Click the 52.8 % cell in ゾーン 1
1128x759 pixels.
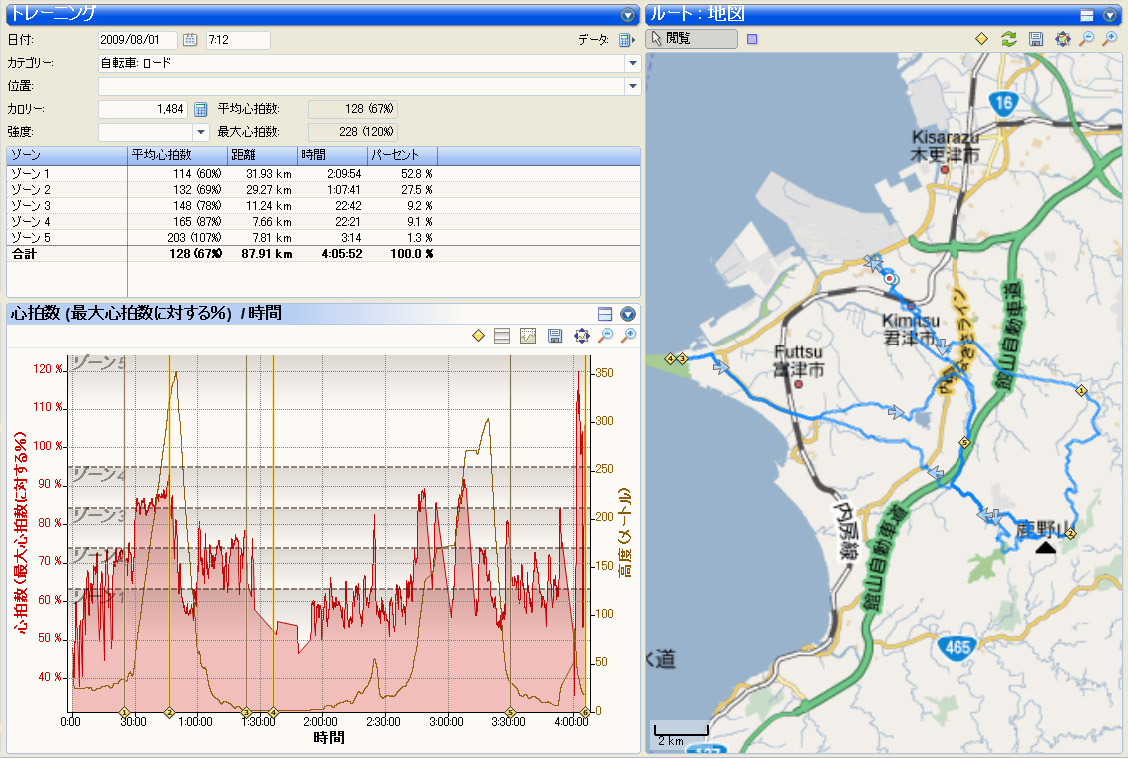[417, 174]
